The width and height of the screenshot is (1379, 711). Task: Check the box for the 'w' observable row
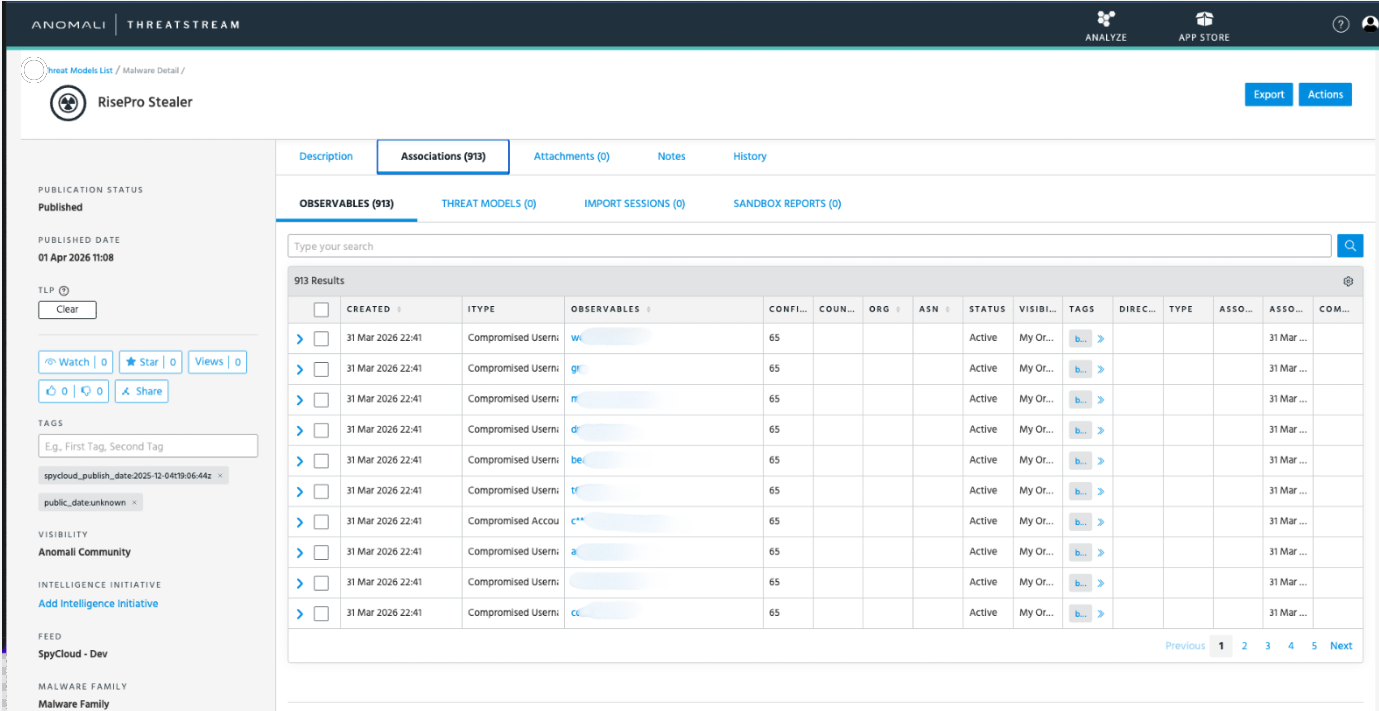[321, 339]
